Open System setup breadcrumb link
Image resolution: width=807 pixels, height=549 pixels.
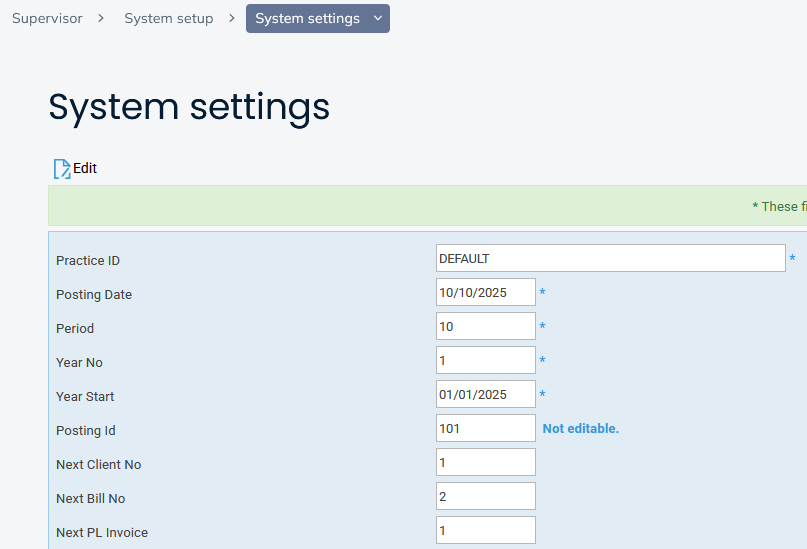[168, 18]
